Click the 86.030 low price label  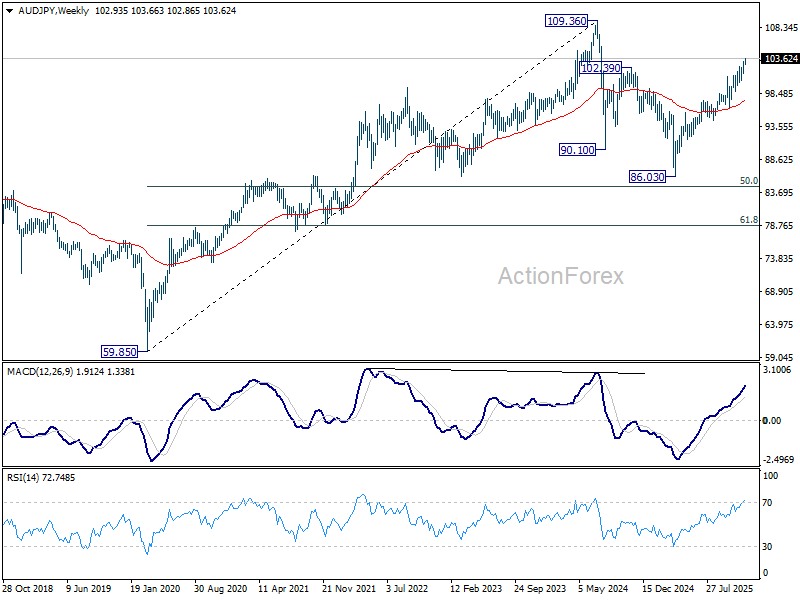pyautogui.click(x=647, y=177)
